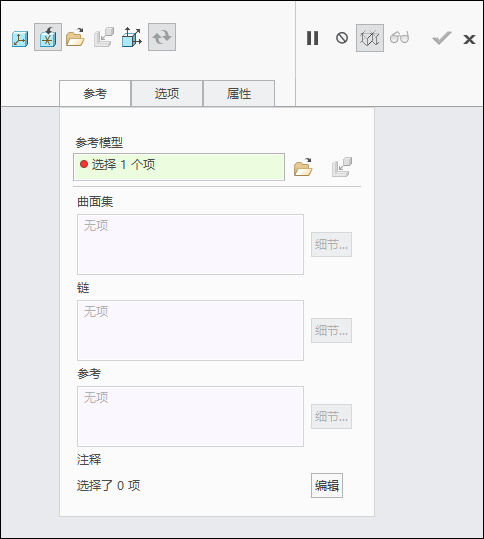Click the 参考模型 selection collector field
This screenshot has height=539, width=484.
[x=179, y=167]
